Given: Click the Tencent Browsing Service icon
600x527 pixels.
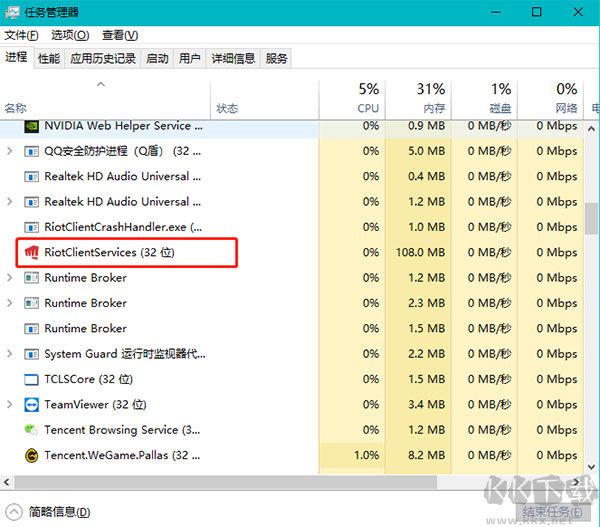Looking at the screenshot, I should point(31,430).
